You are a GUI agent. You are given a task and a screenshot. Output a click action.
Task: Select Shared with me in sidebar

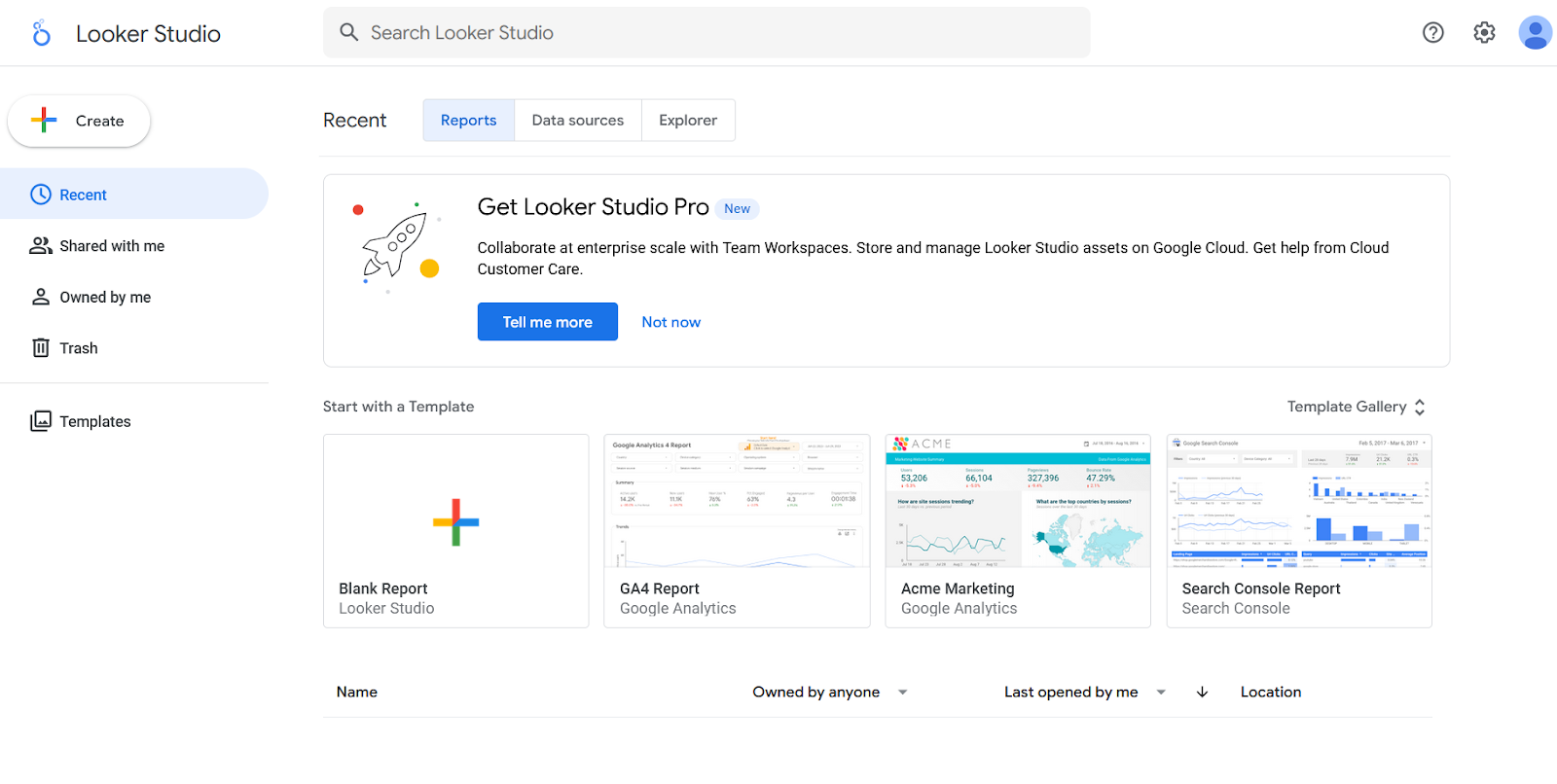coord(134,246)
